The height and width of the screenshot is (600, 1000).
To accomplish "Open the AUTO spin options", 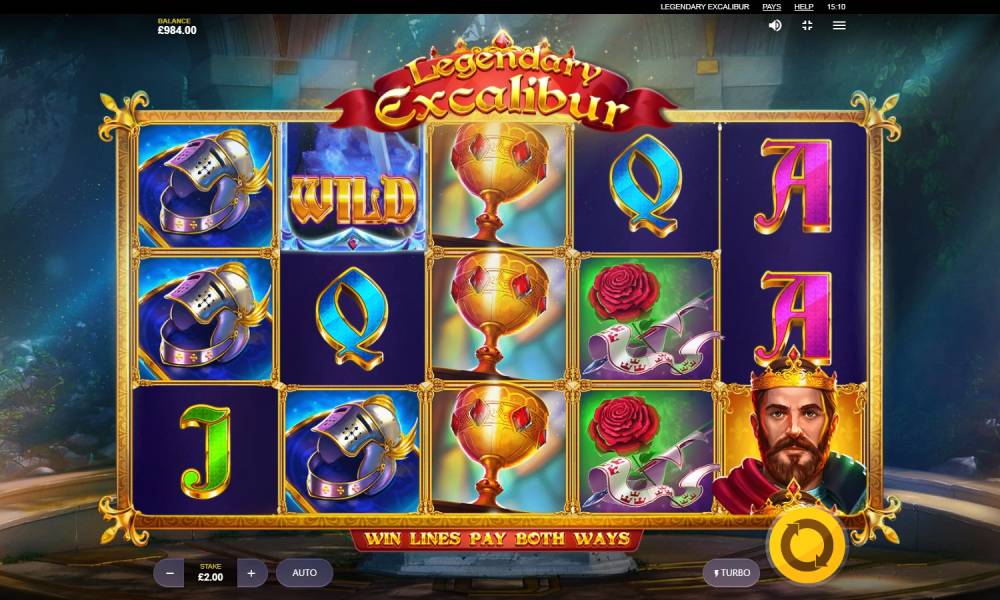I will click(304, 573).
